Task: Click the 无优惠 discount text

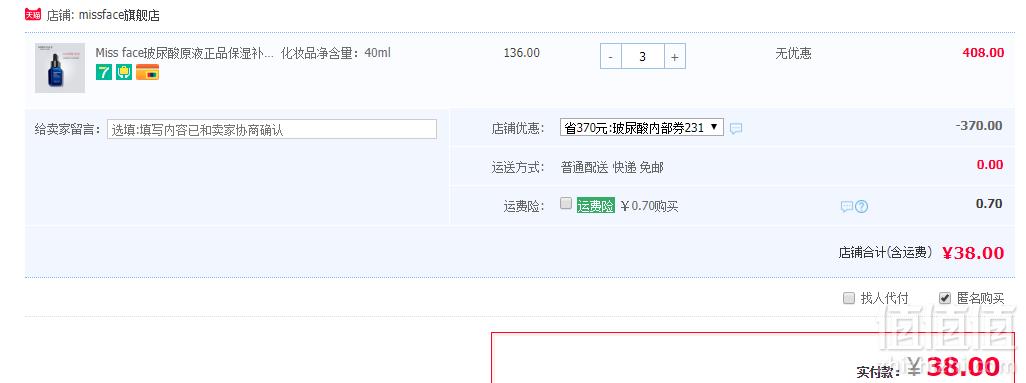Action: pyautogui.click(x=793, y=54)
